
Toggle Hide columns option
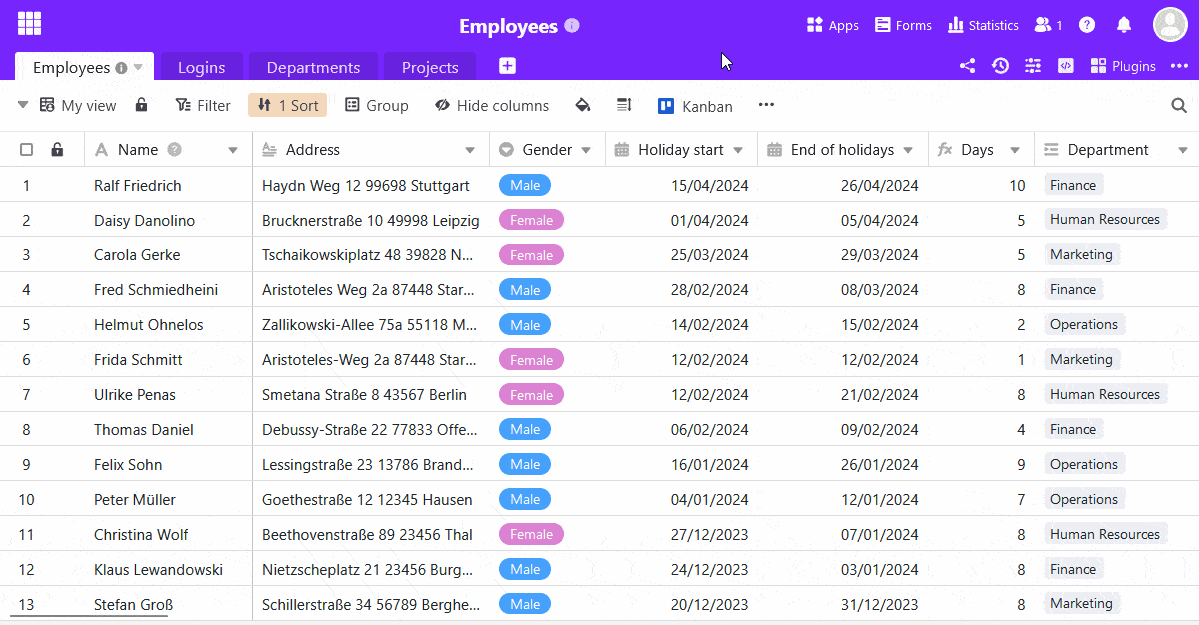(x=491, y=105)
